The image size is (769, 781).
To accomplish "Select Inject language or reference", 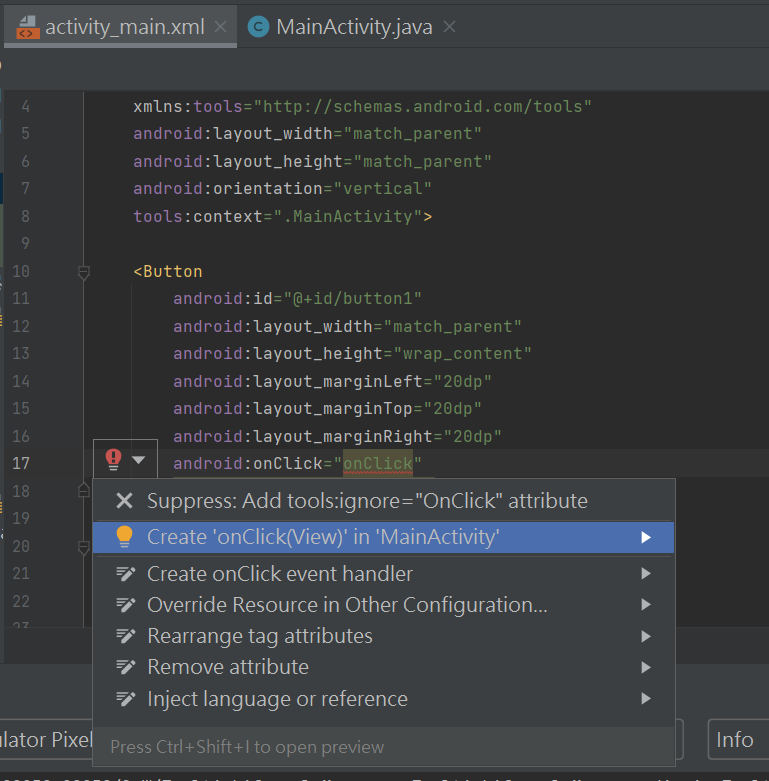I will 384,699.
